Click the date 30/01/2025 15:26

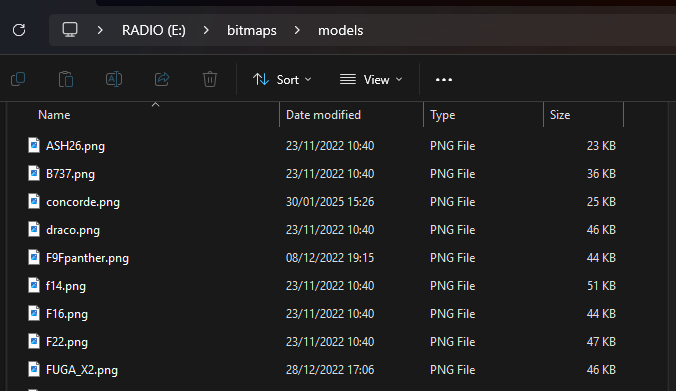[x=330, y=202]
